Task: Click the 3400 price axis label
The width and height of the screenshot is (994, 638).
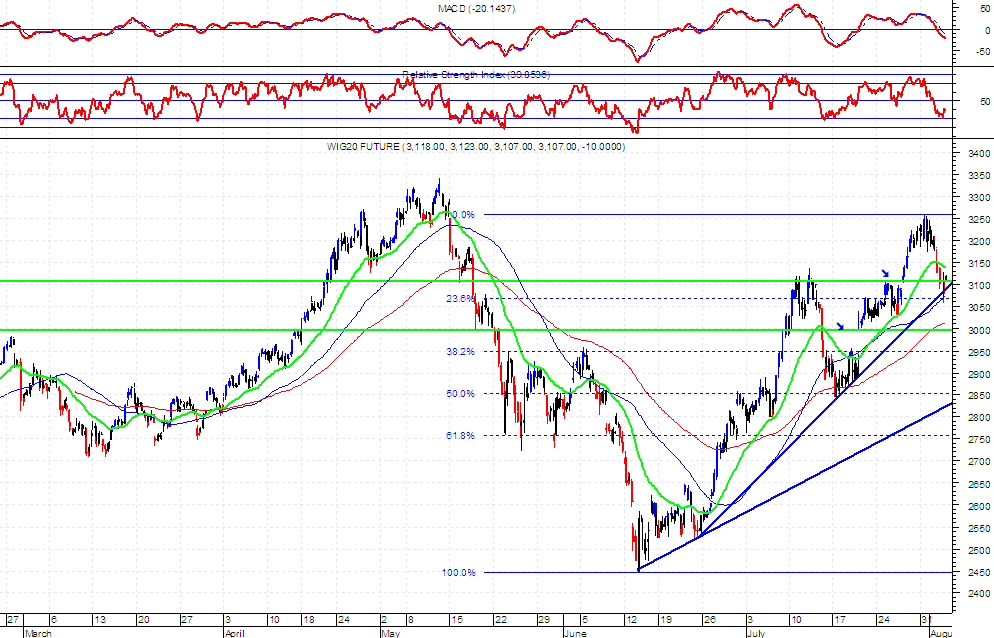Action: pyautogui.click(x=979, y=153)
